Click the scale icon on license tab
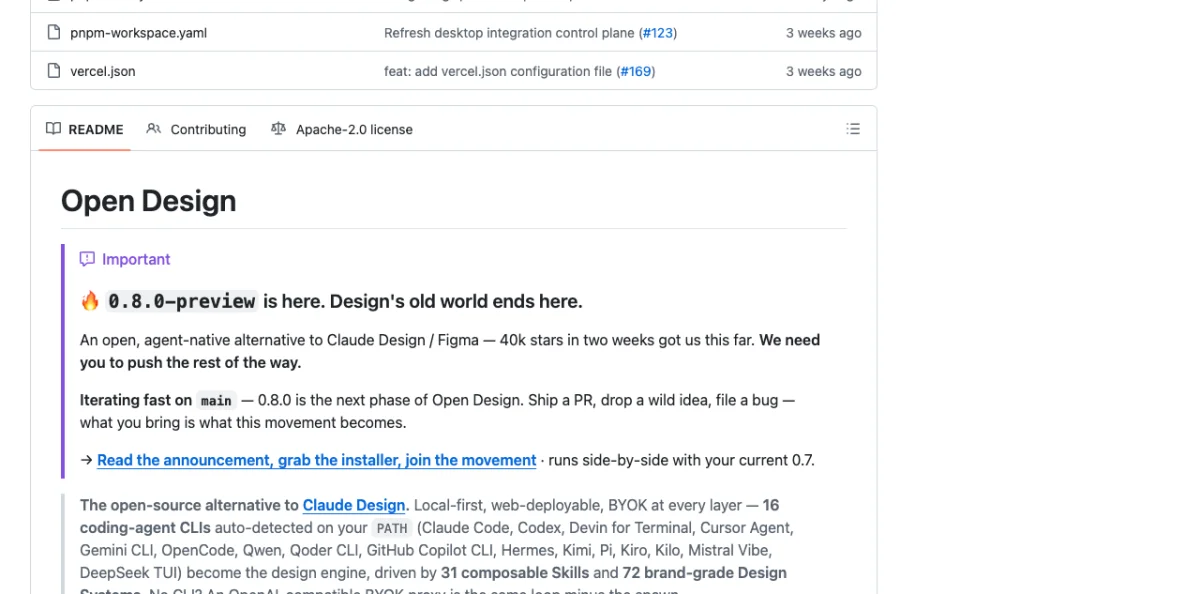 pyautogui.click(x=278, y=129)
